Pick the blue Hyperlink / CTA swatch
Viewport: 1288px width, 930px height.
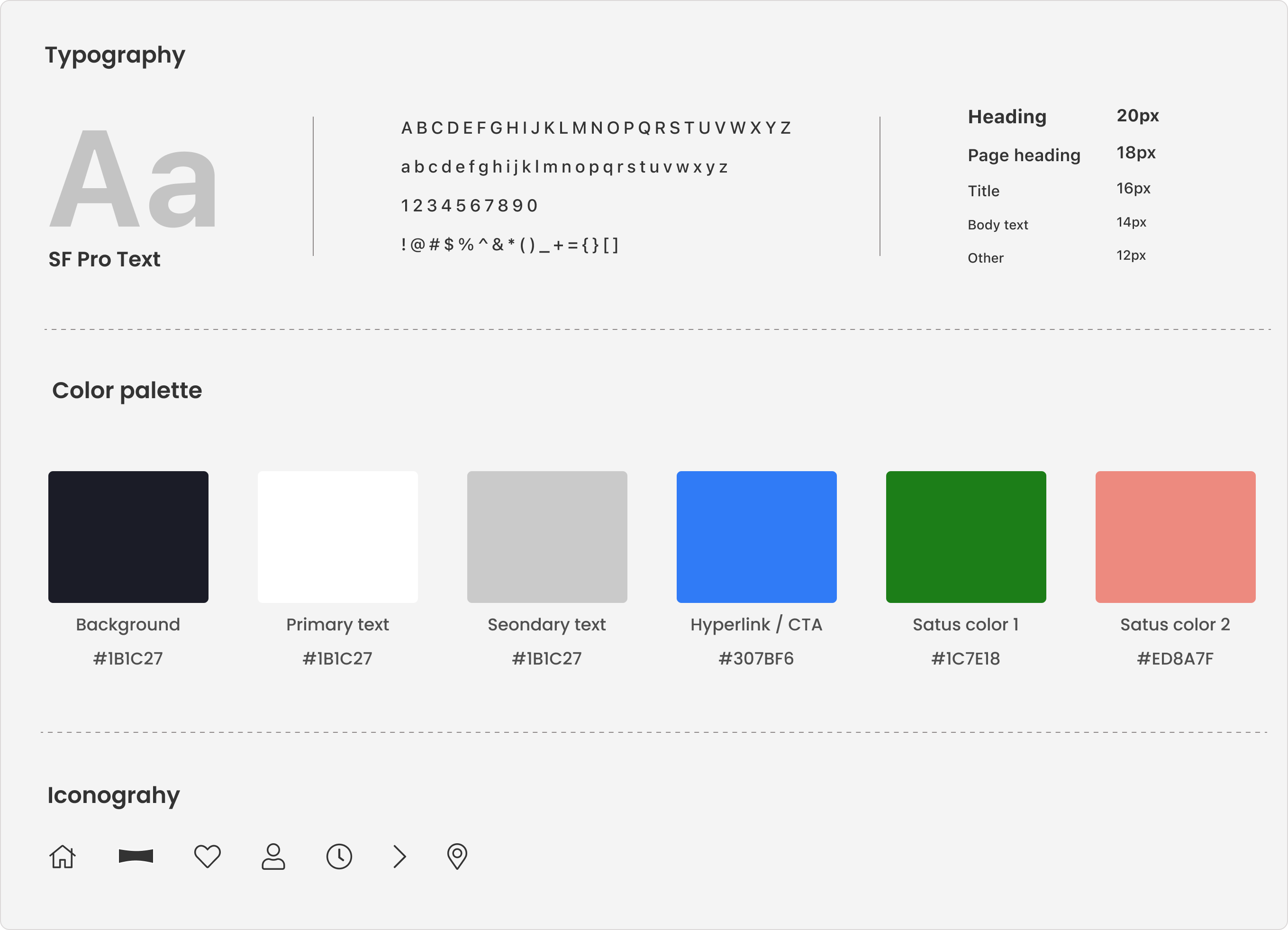[756, 537]
